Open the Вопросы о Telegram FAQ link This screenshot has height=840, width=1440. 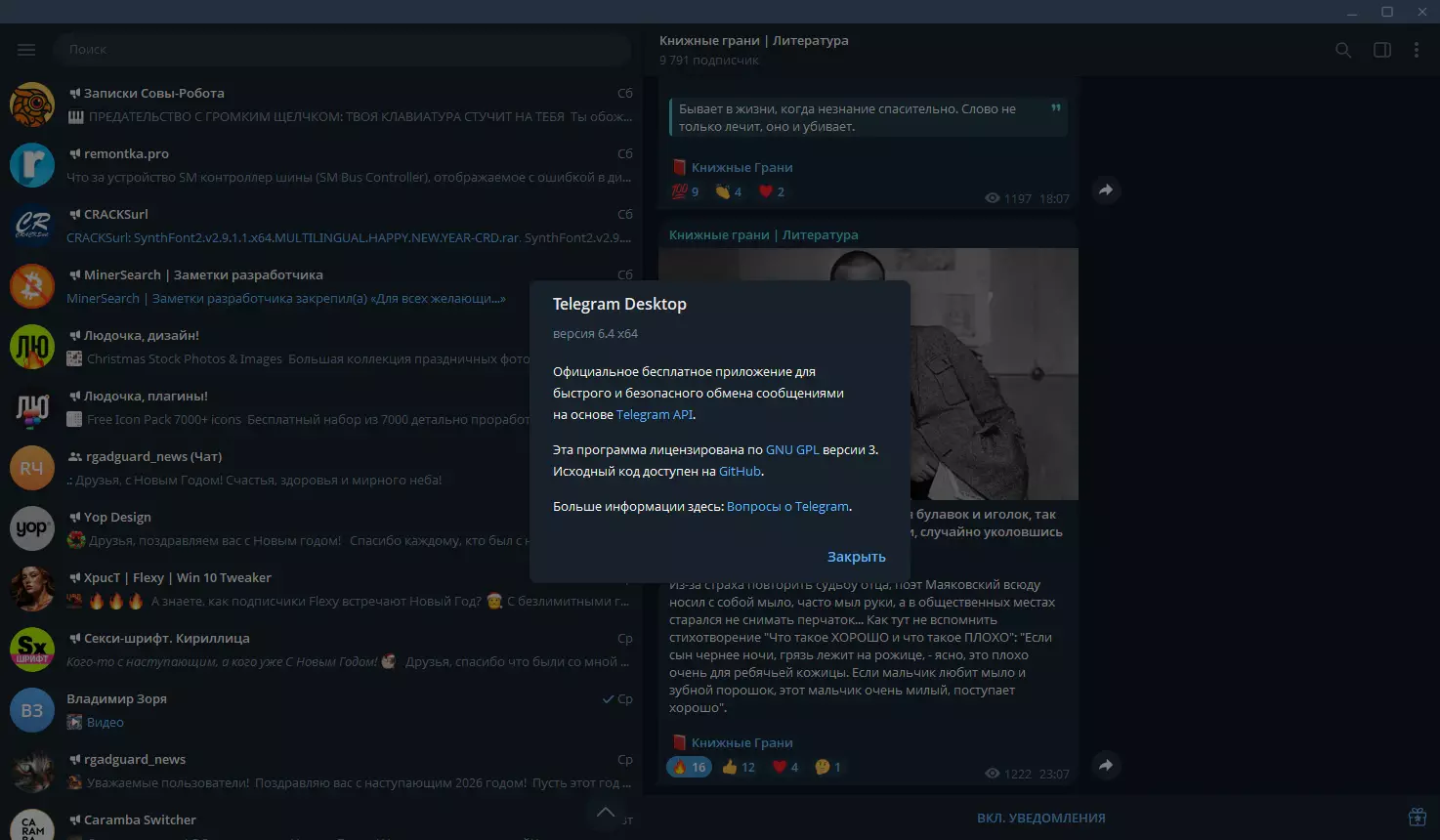pos(788,507)
